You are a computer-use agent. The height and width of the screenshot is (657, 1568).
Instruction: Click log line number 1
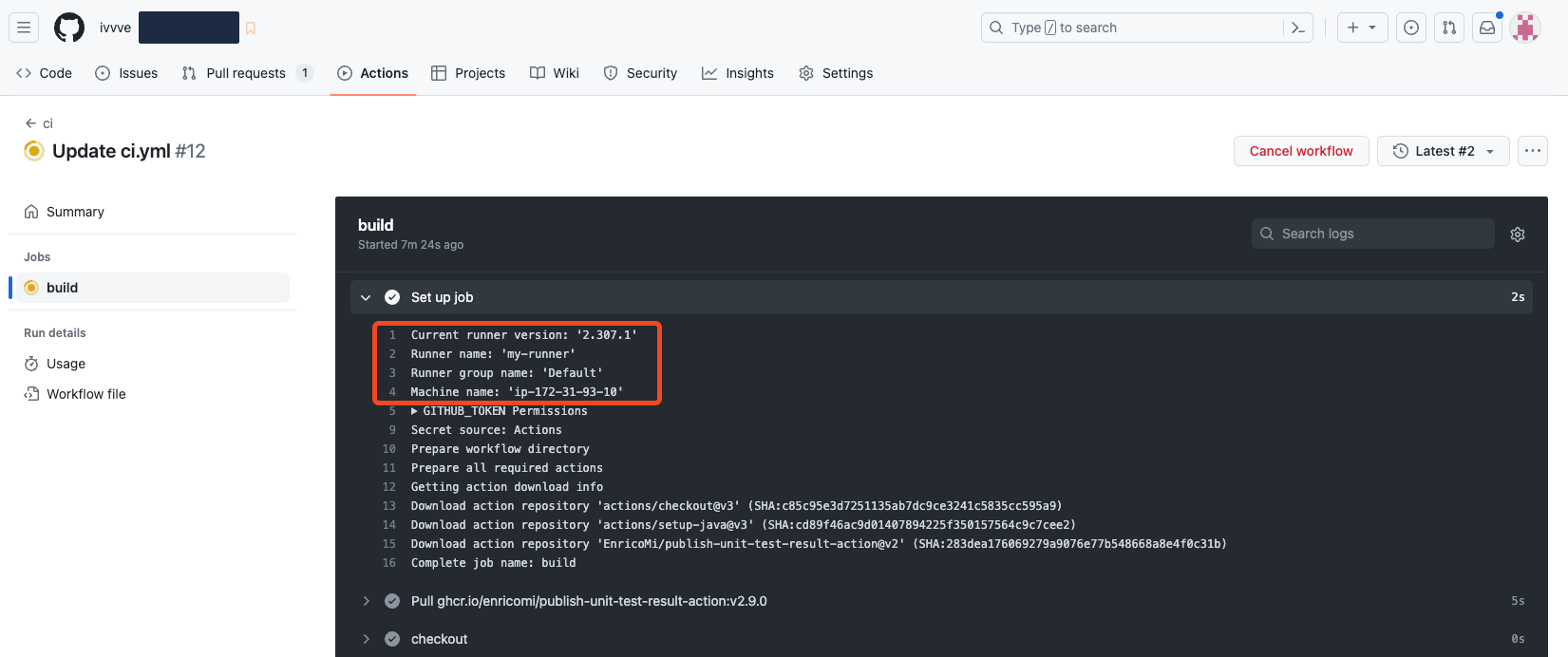pos(392,335)
